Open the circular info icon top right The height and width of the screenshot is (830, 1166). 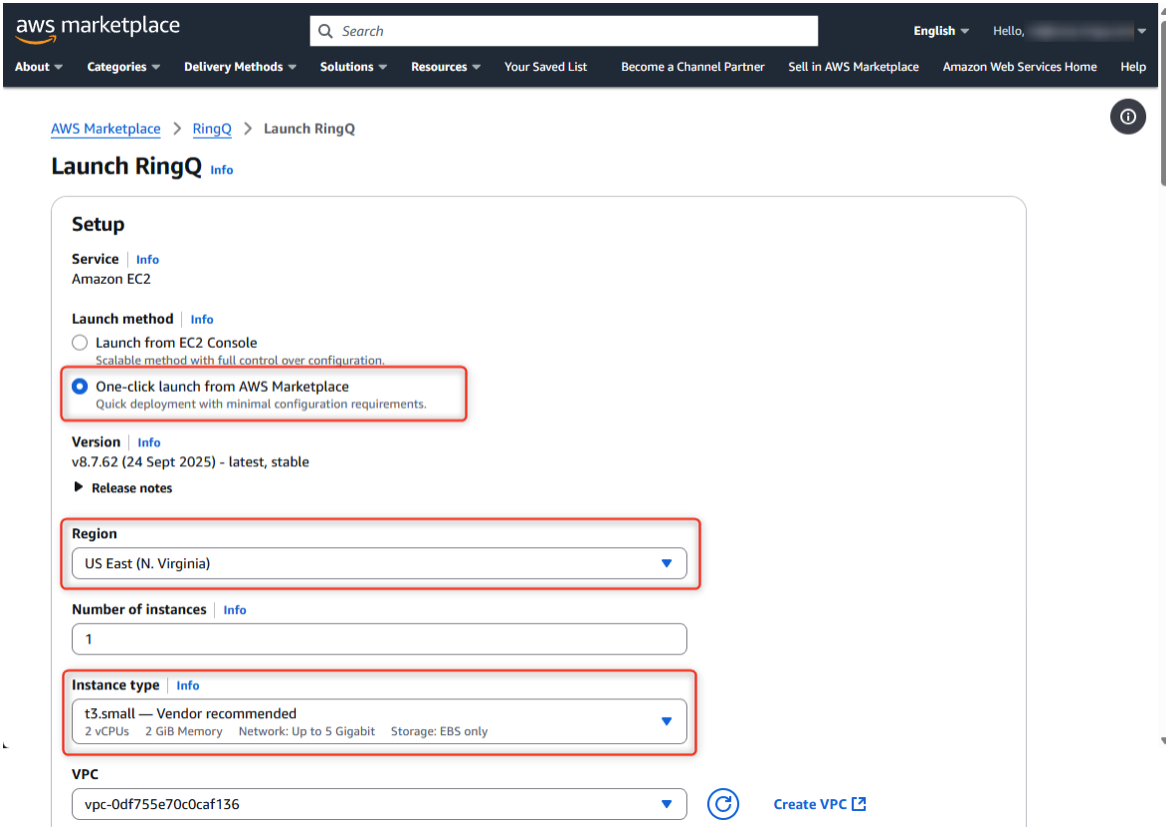[x=1128, y=117]
